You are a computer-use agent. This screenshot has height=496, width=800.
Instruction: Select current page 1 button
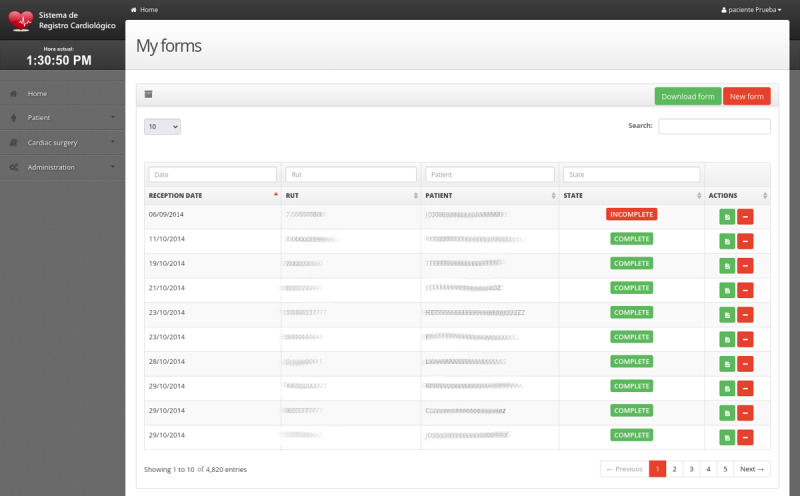tap(658, 469)
